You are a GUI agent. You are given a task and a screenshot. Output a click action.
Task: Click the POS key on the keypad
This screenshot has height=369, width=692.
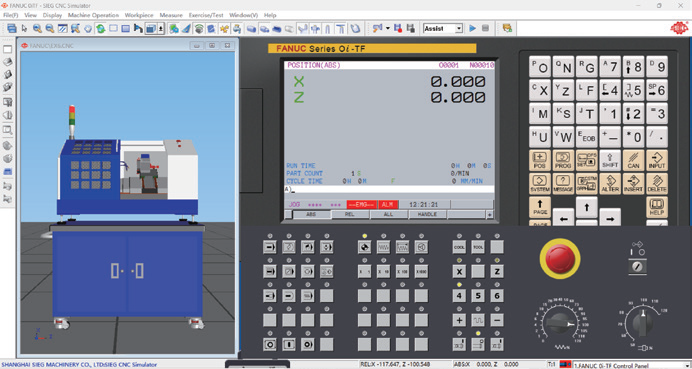(540, 161)
